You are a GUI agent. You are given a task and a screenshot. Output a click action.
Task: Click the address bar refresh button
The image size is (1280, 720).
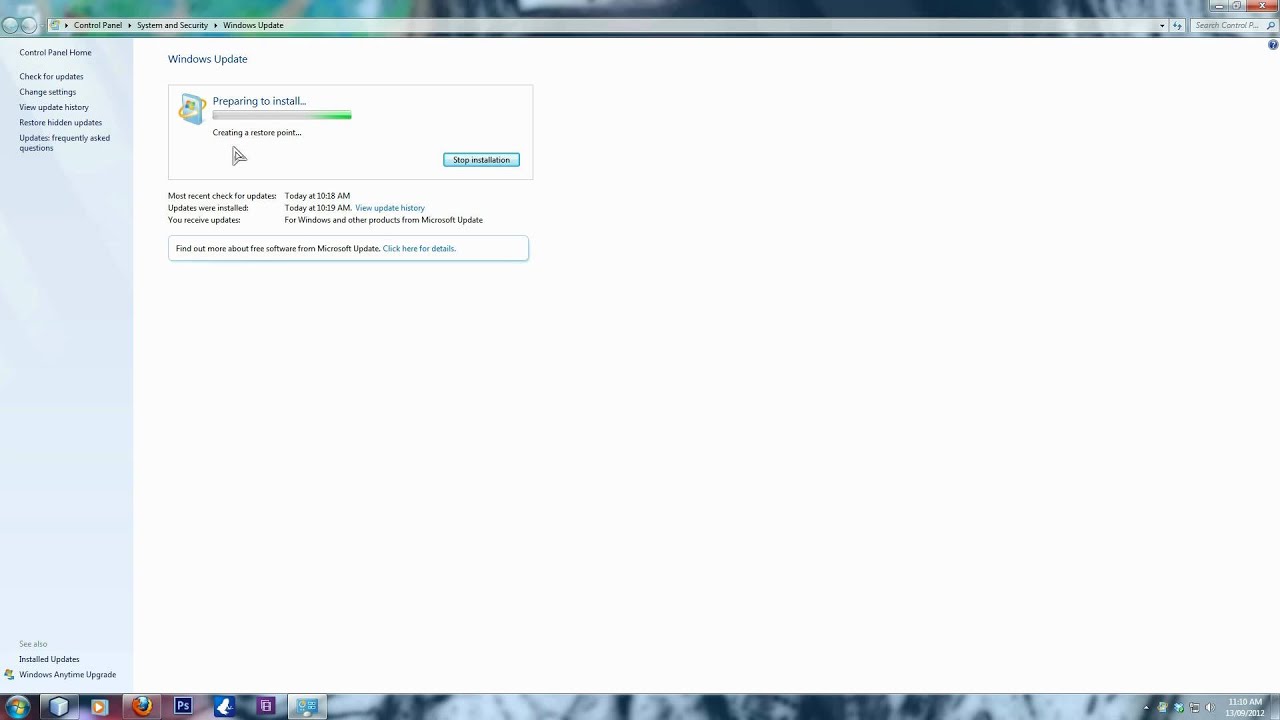coord(1178,25)
